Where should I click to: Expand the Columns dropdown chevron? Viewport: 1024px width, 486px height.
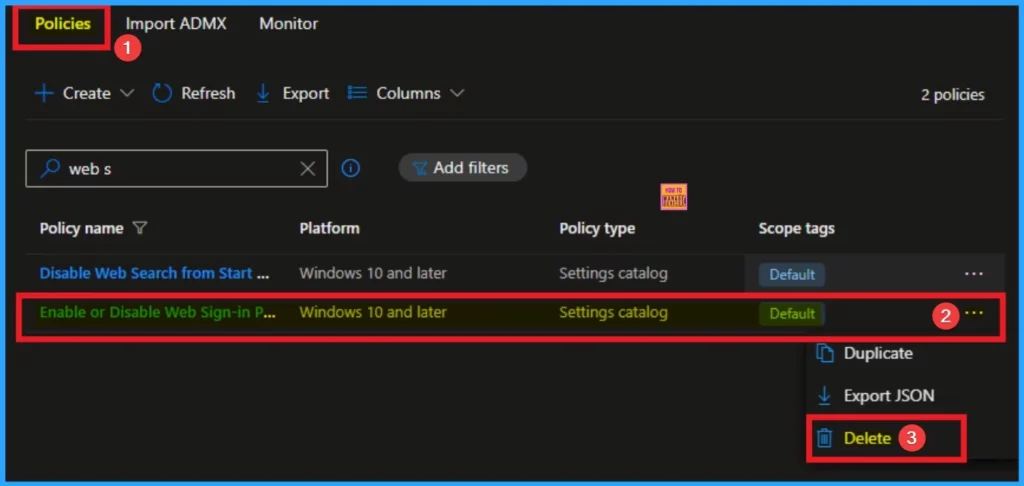tap(457, 93)
